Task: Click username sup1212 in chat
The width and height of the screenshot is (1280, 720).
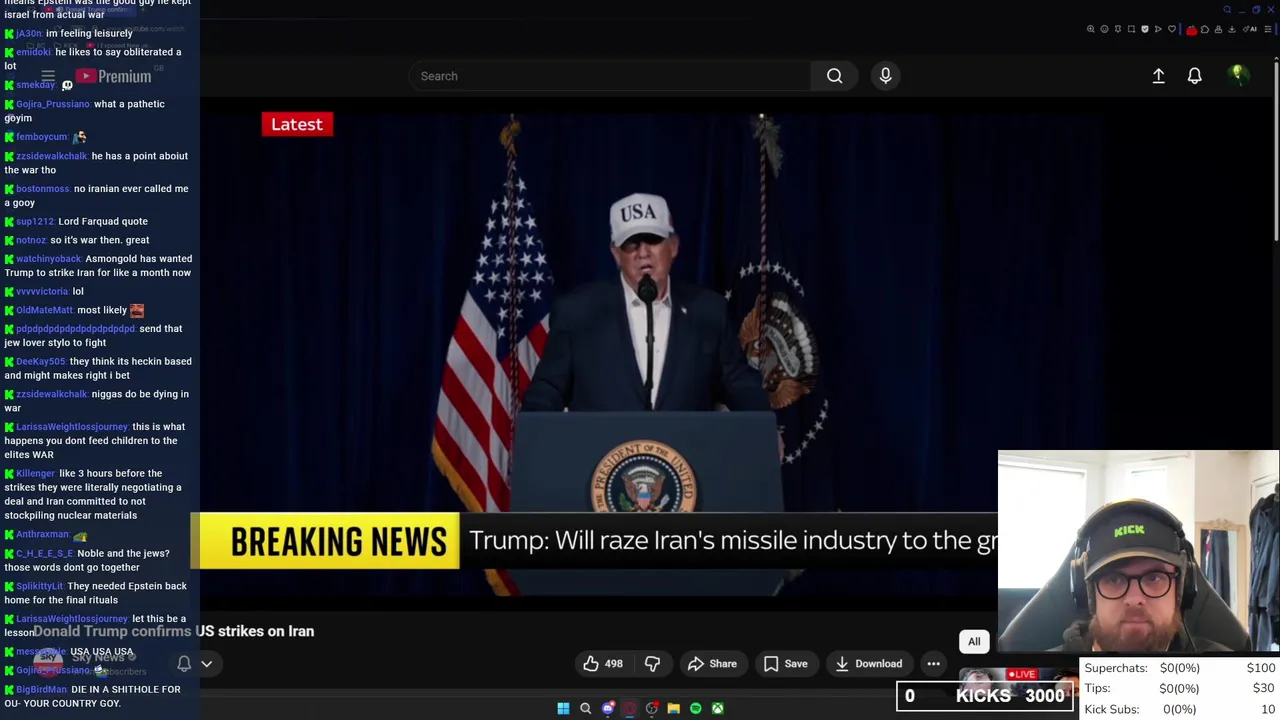Action: pyautogui.click(x=35, y=222)
